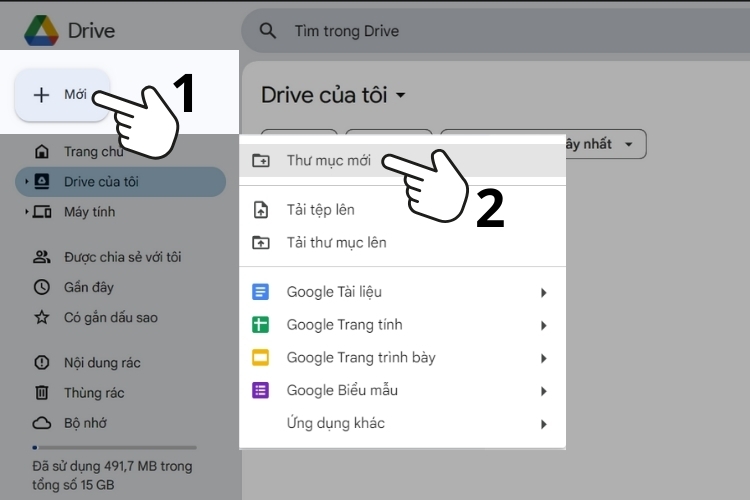750x500 pixels.
Task: Expand the Google Biểu mẫu submenu arrow
Action: (543, 391)
